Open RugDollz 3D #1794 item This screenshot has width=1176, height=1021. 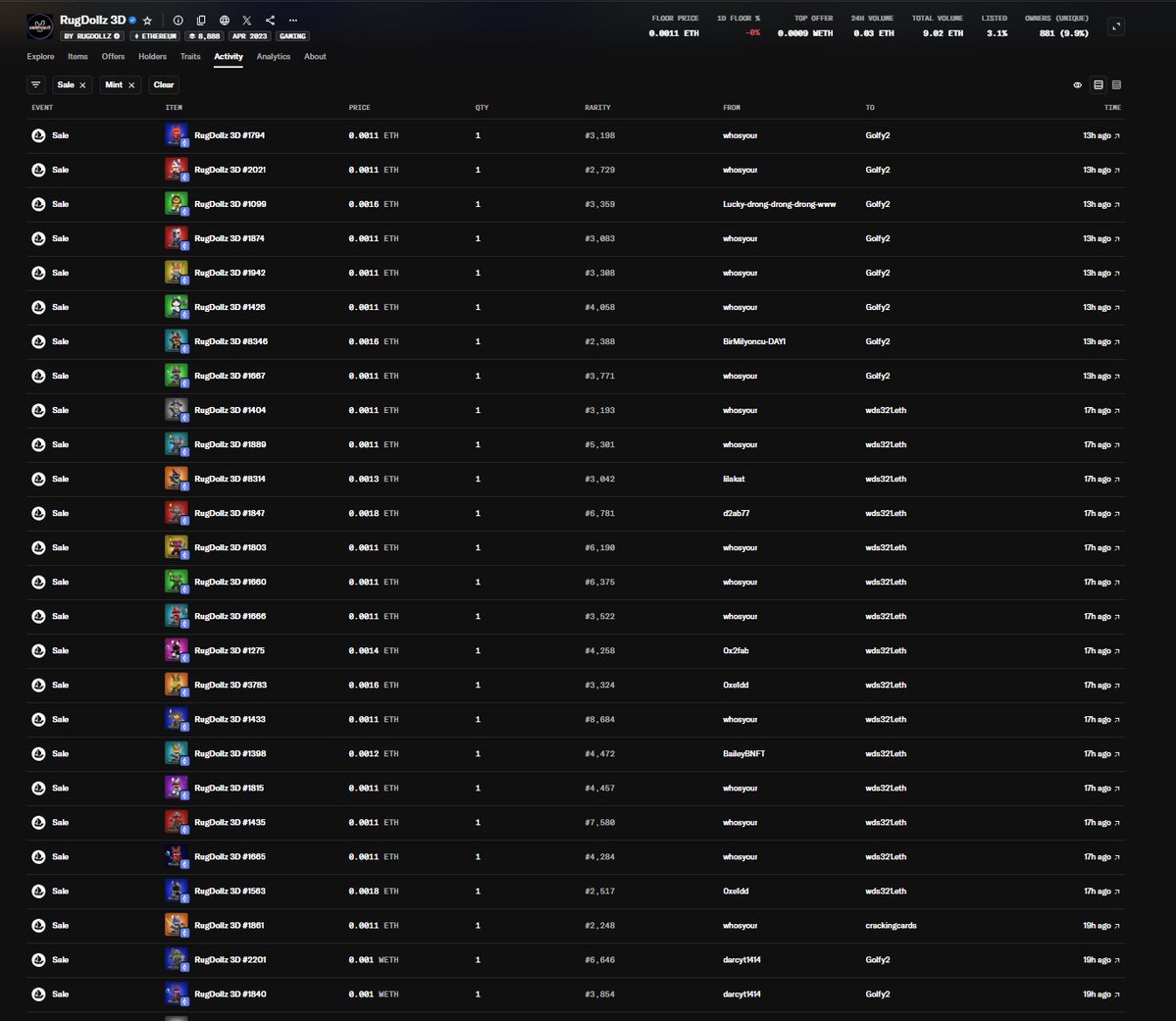[230, 135]
